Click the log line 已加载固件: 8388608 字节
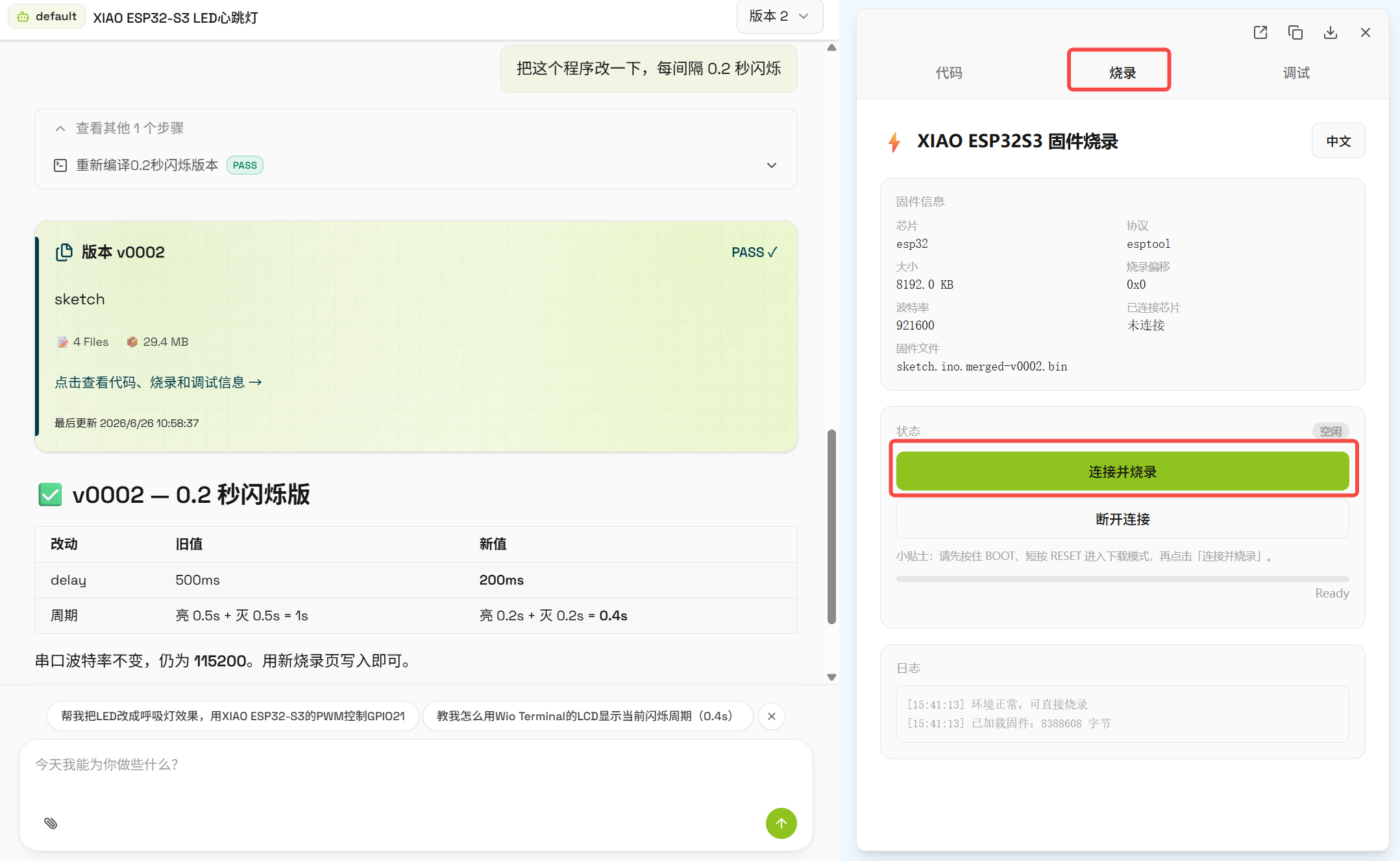The height and width of the screenshot is (861, 1400). [1009, 723]
